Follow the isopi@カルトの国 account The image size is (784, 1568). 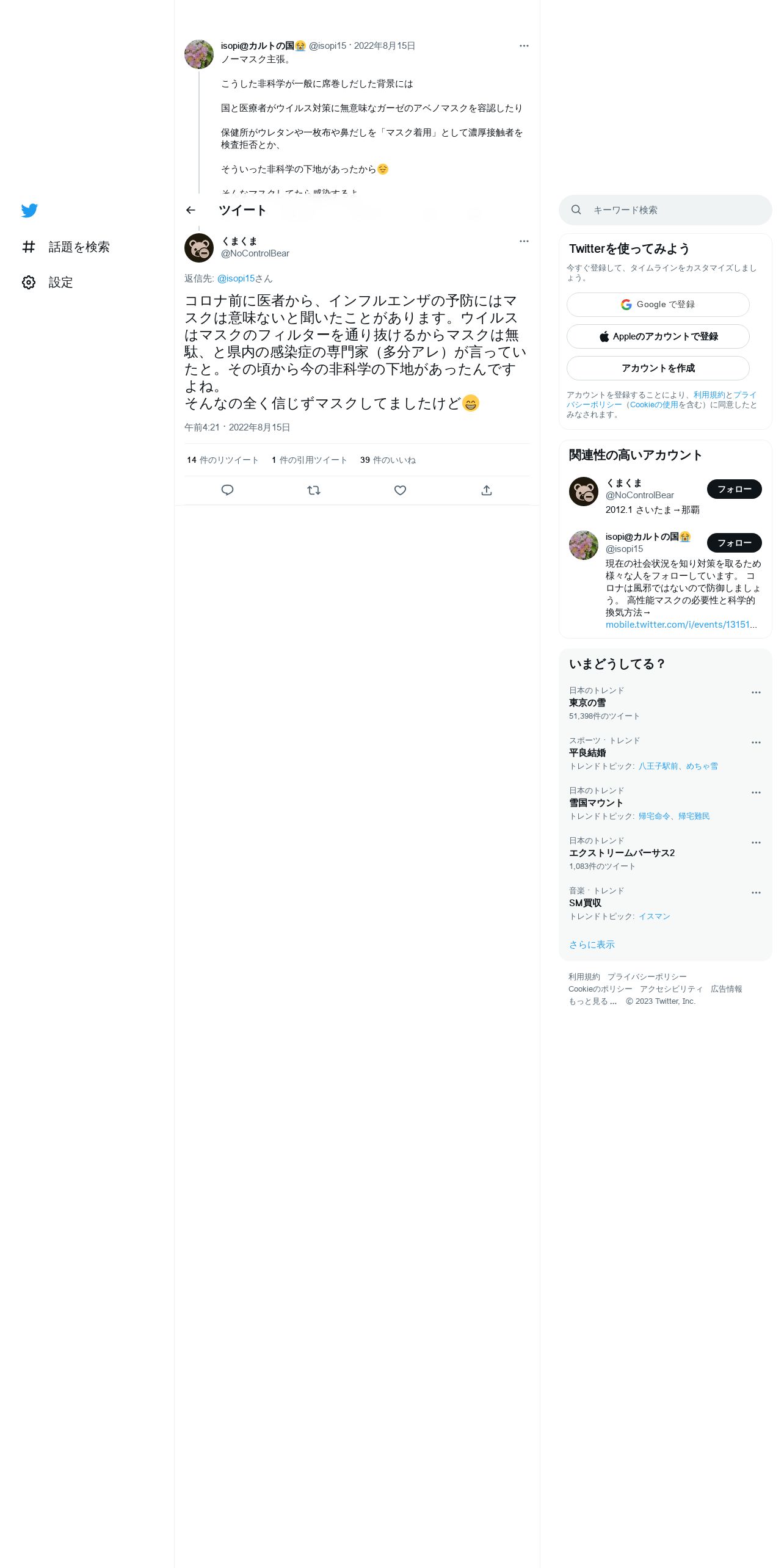[735, 543]
